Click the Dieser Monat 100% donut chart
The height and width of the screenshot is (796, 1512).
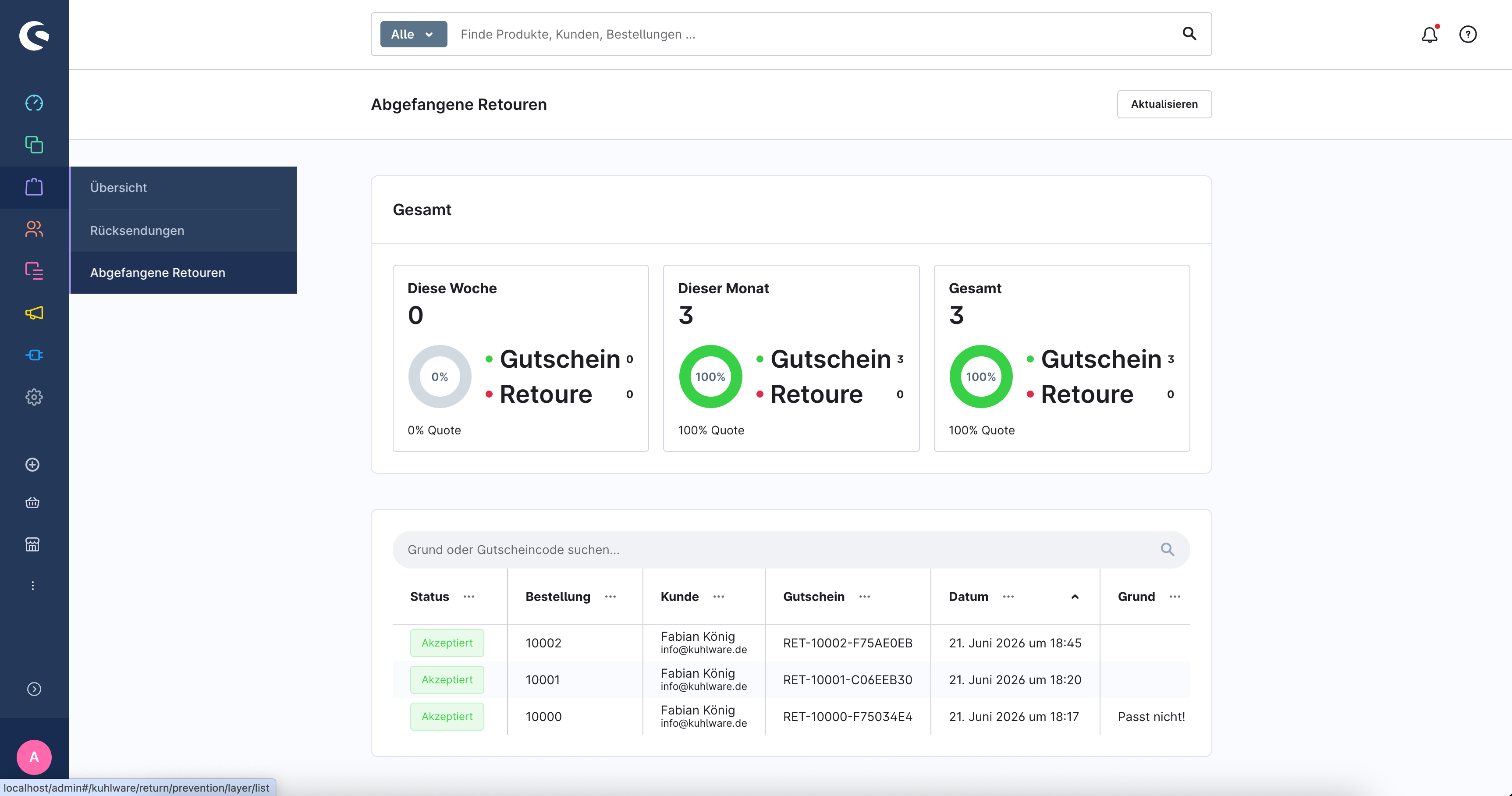coord(710,376)
